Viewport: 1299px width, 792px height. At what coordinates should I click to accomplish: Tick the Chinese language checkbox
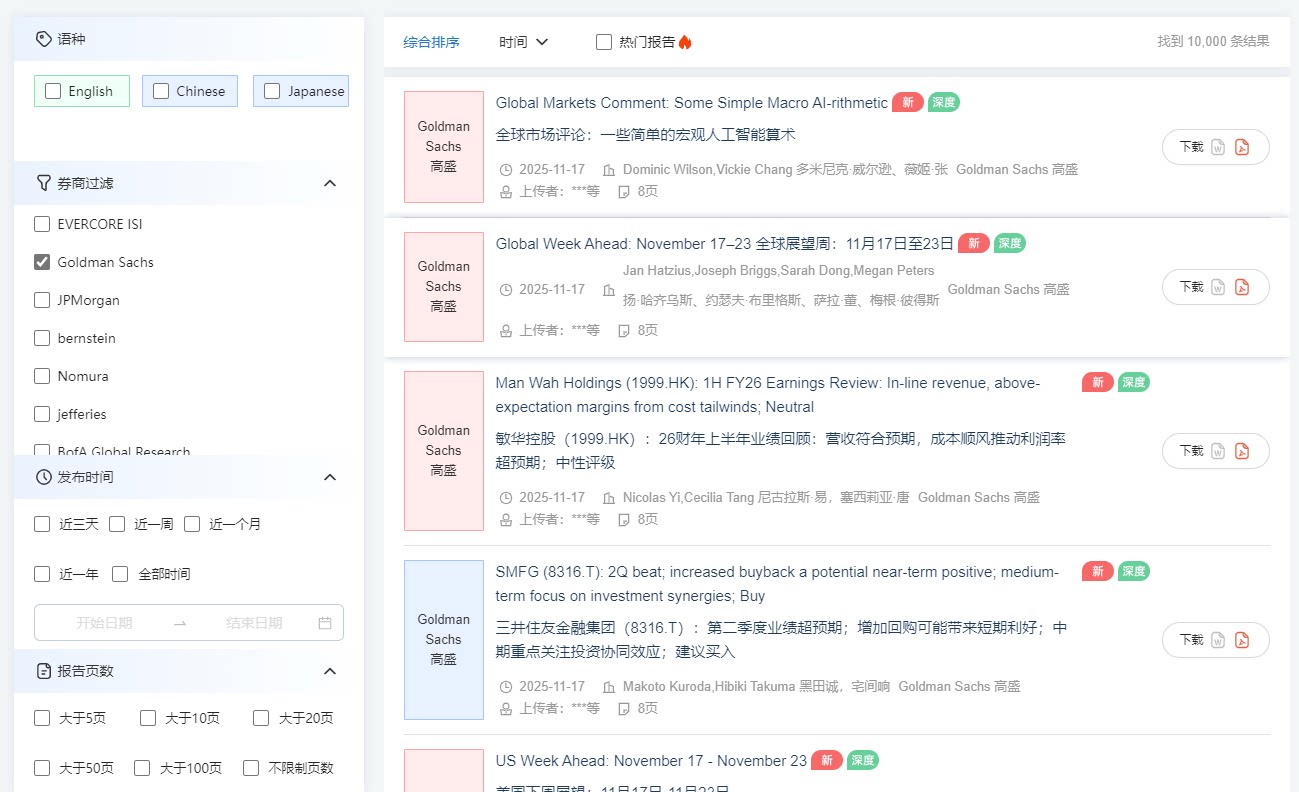pyautogui.click(x=161, y=91)
